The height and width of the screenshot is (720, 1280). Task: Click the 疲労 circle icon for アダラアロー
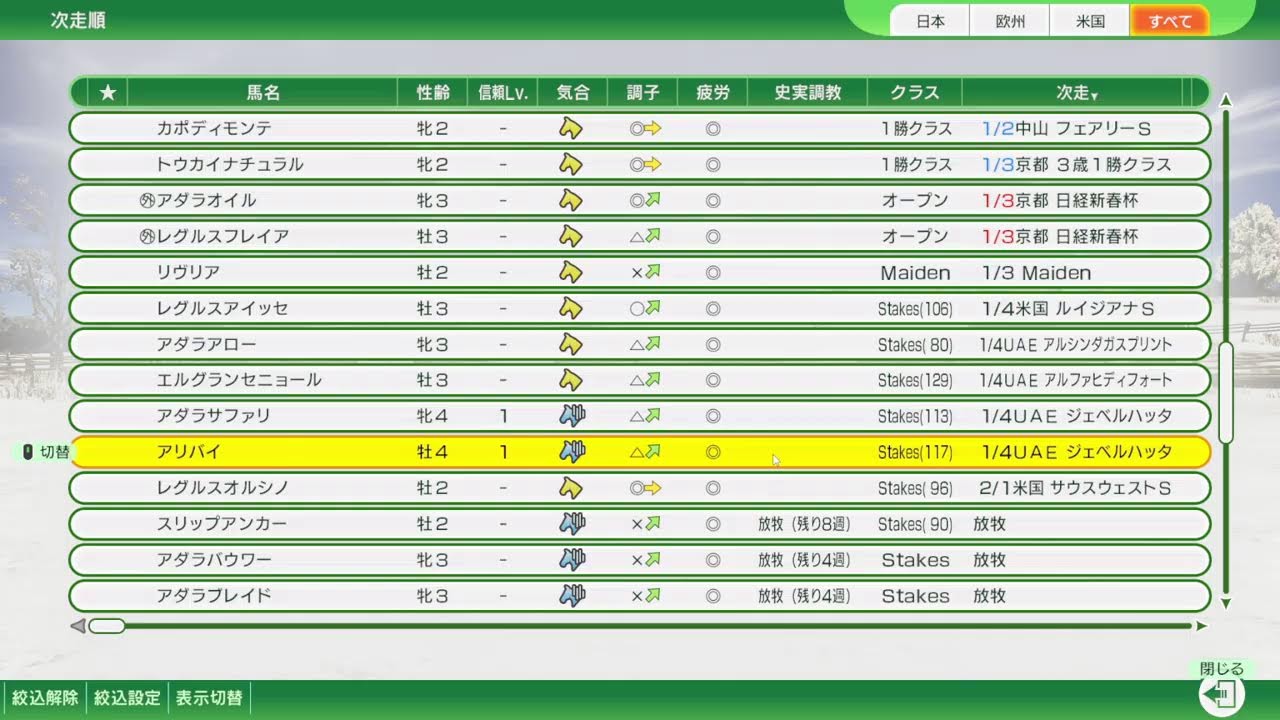pyautogui.click(x=713, y=344)
